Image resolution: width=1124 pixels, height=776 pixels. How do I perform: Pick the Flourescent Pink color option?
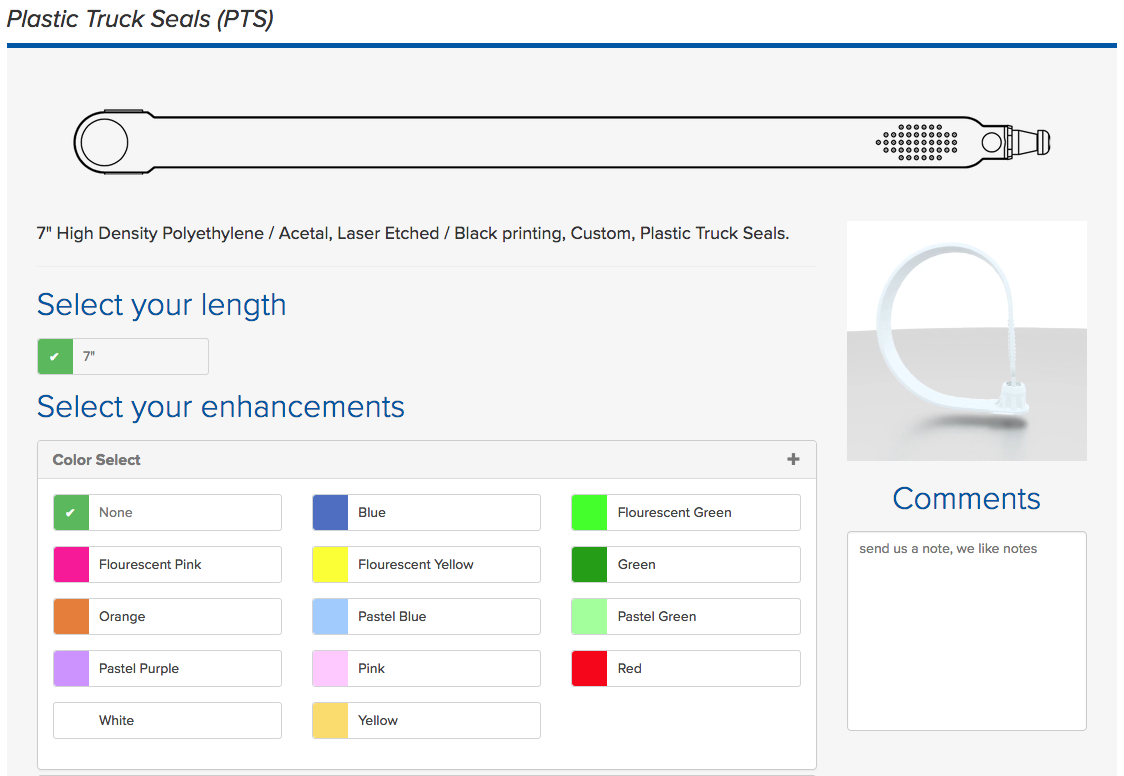tap(168, 565)
